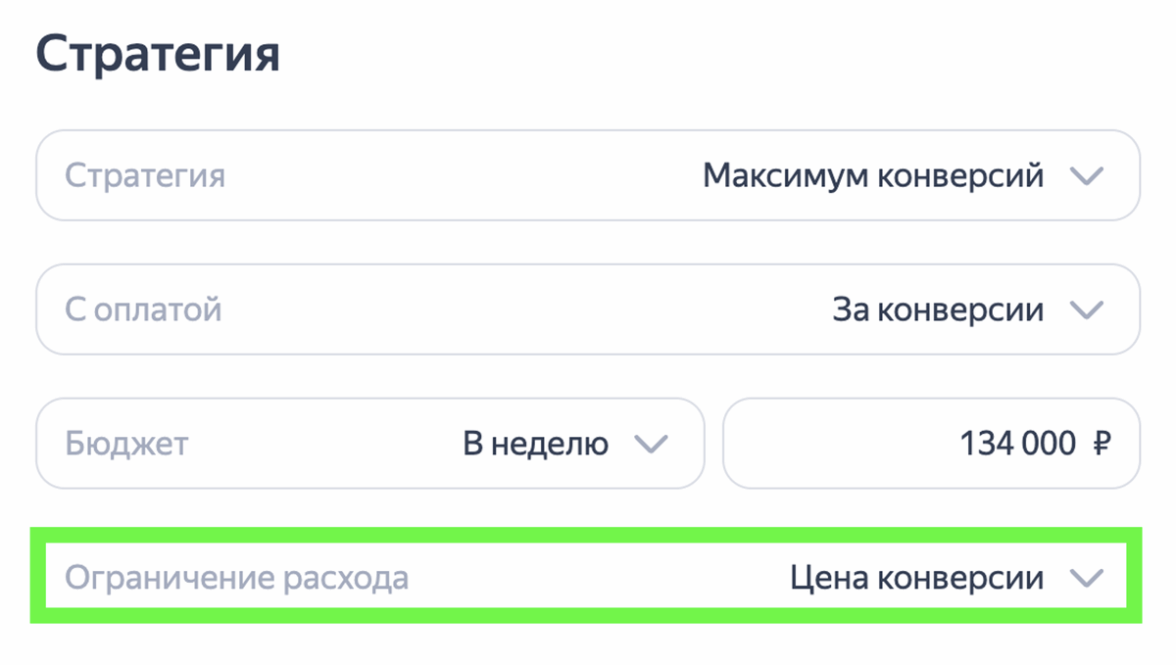
Task: Click the chevron beside Максимум конверсий
Action: pos(1086,176)
